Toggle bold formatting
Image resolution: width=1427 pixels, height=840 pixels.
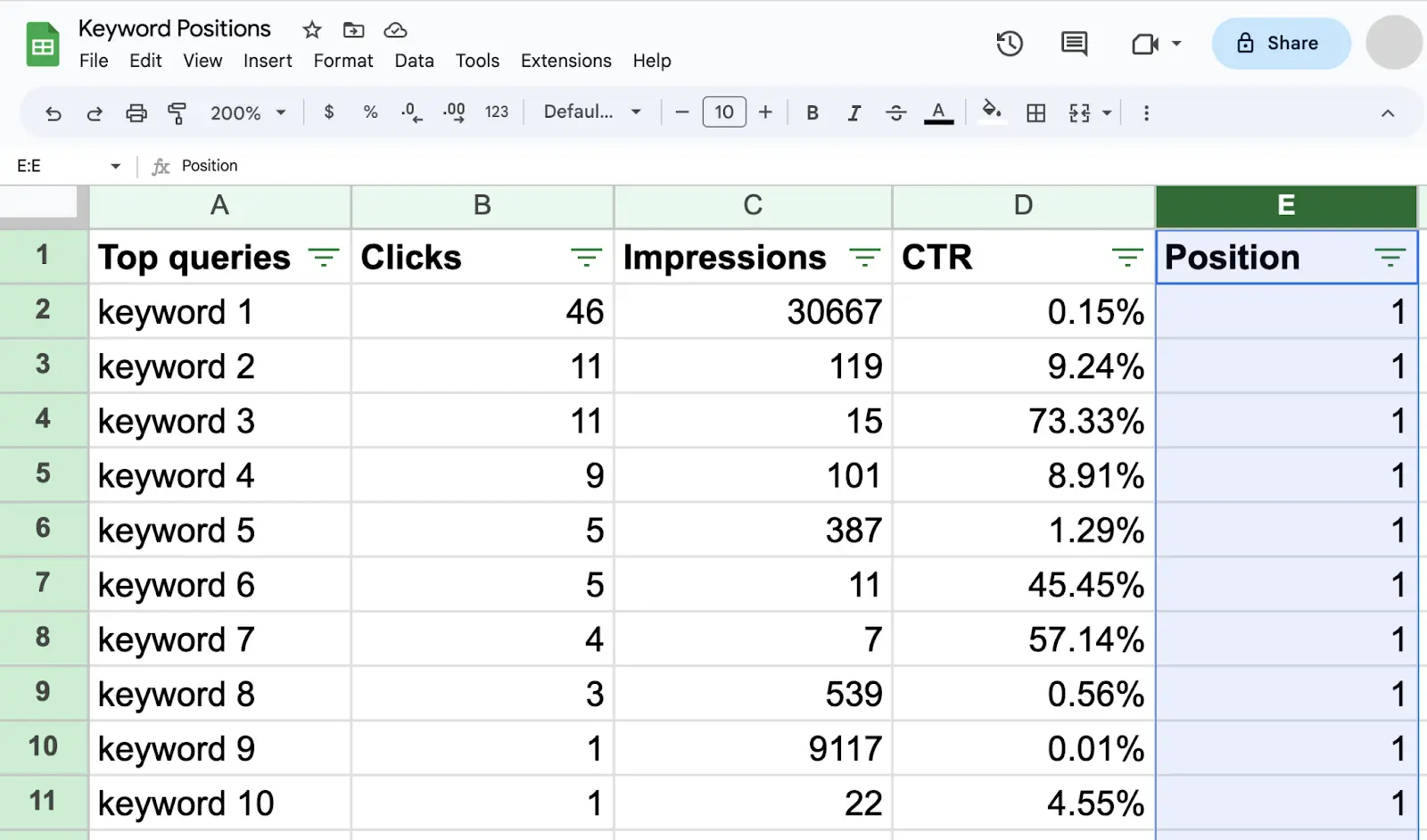[x=812, y=113]
